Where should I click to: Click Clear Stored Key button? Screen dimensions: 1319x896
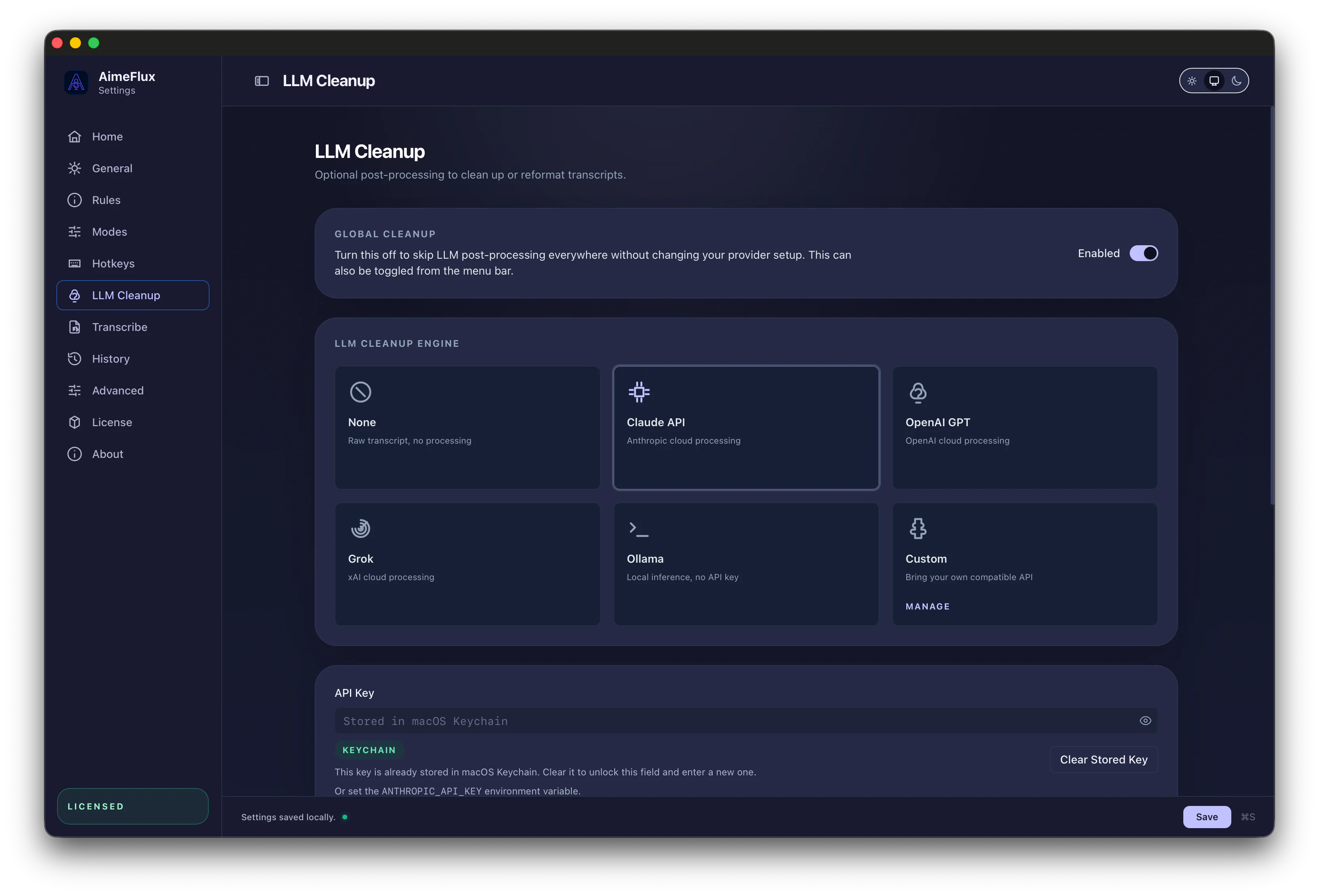(1103, 760)
